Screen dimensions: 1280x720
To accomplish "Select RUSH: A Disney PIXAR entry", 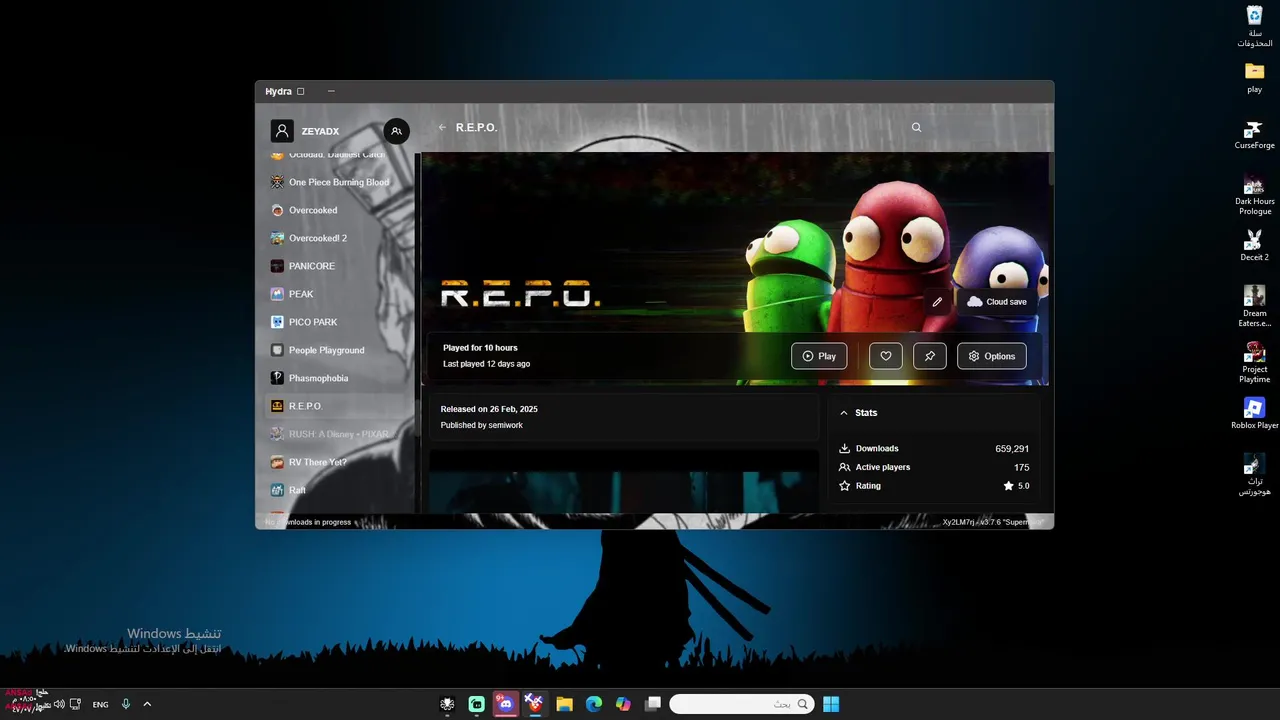I will coord(335,434).
